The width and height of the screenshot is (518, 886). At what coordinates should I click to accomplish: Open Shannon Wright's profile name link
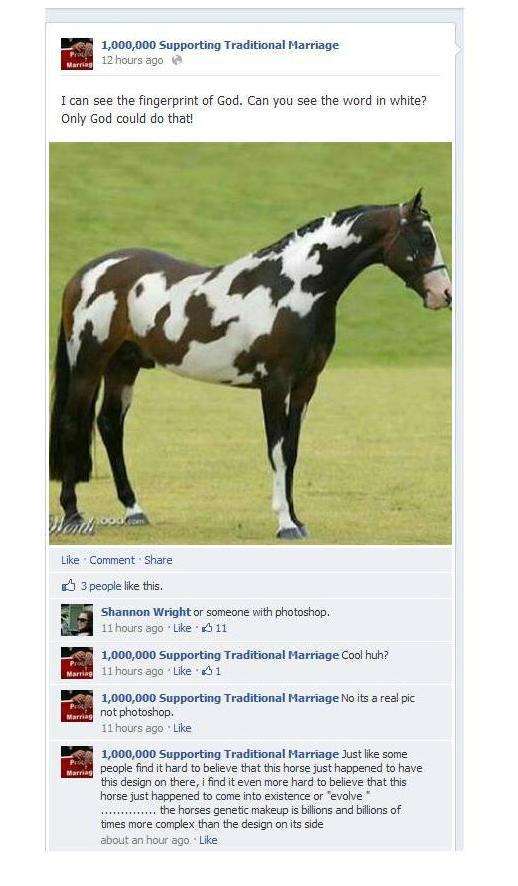146,612
